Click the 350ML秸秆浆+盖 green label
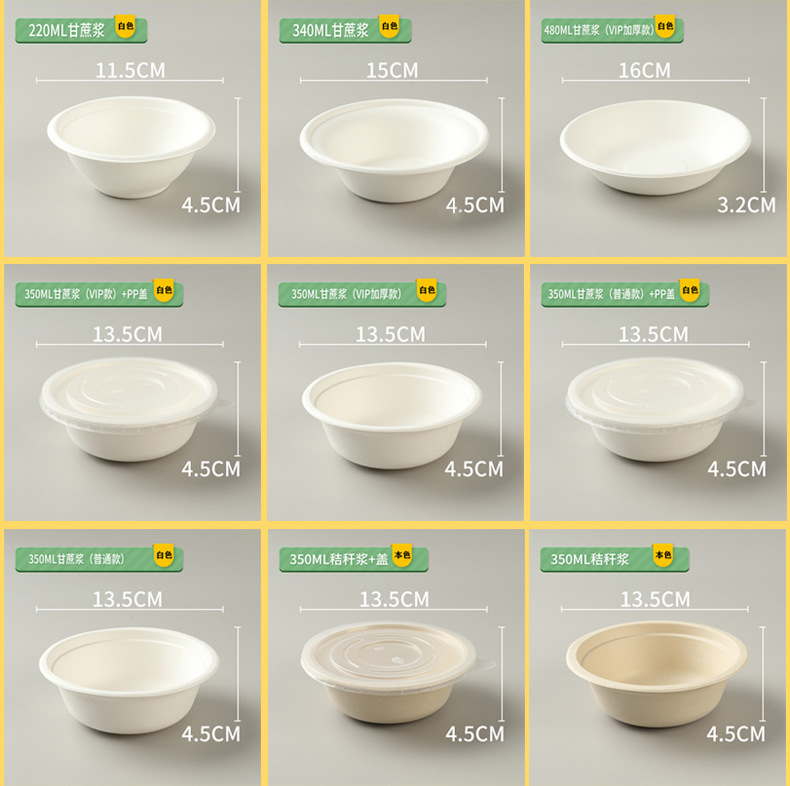The image size is (790, 786). (354, 559)
